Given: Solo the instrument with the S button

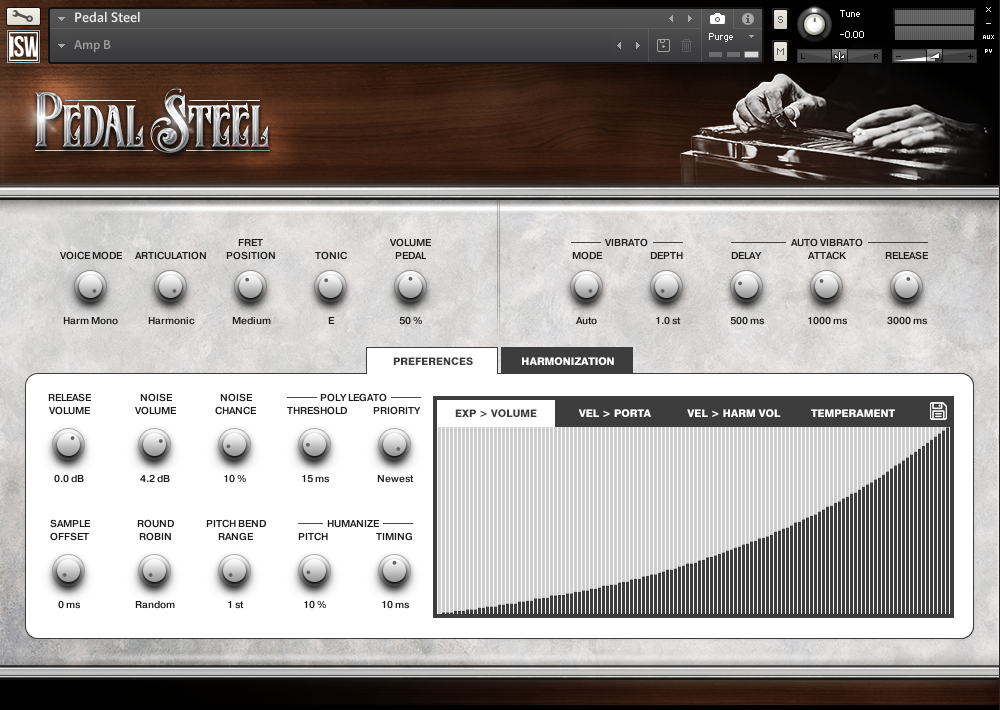Looking at the screenshot, I should click(781, 18).
